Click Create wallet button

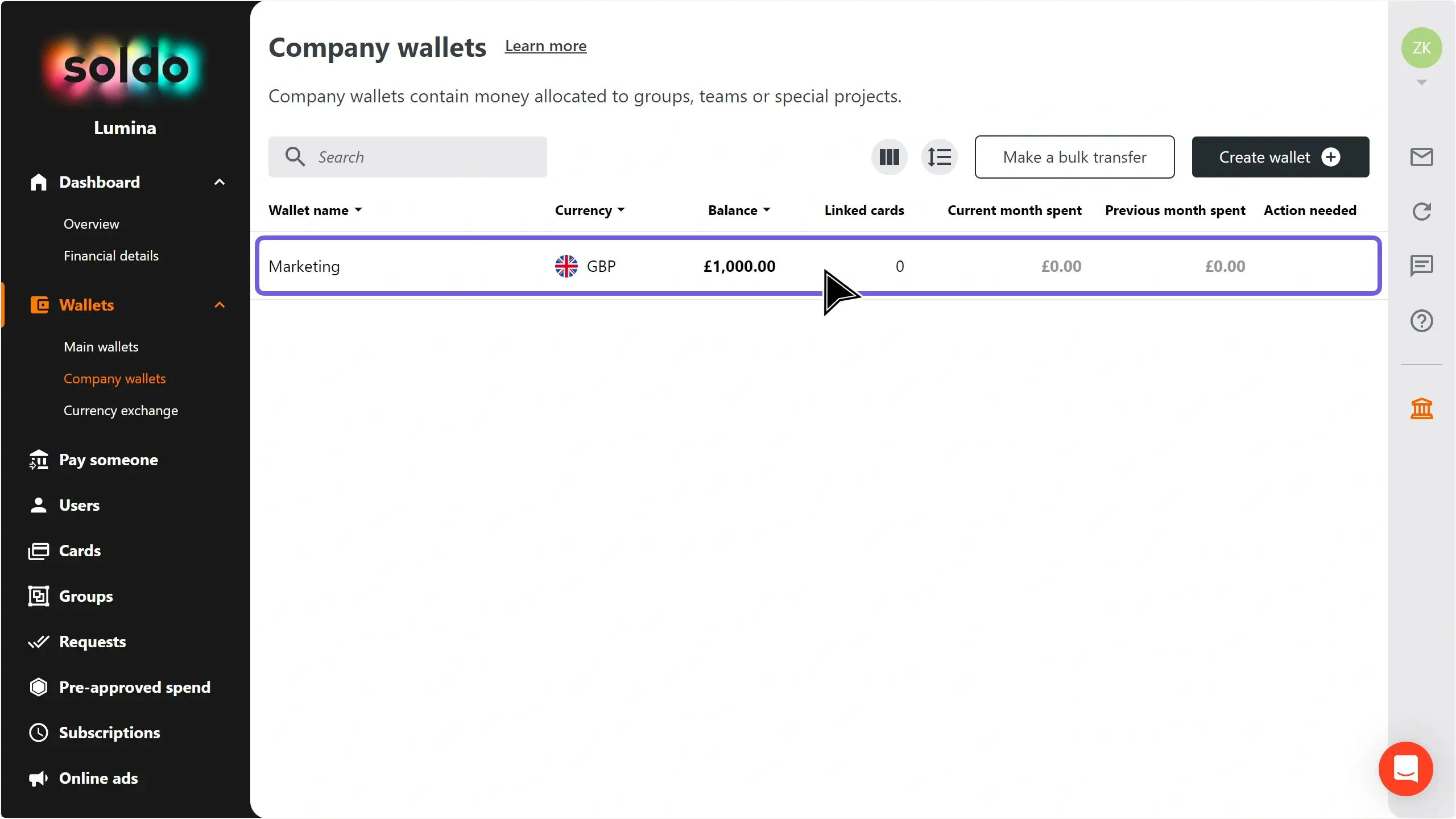pyautogui.click(x=1280, y=157)
